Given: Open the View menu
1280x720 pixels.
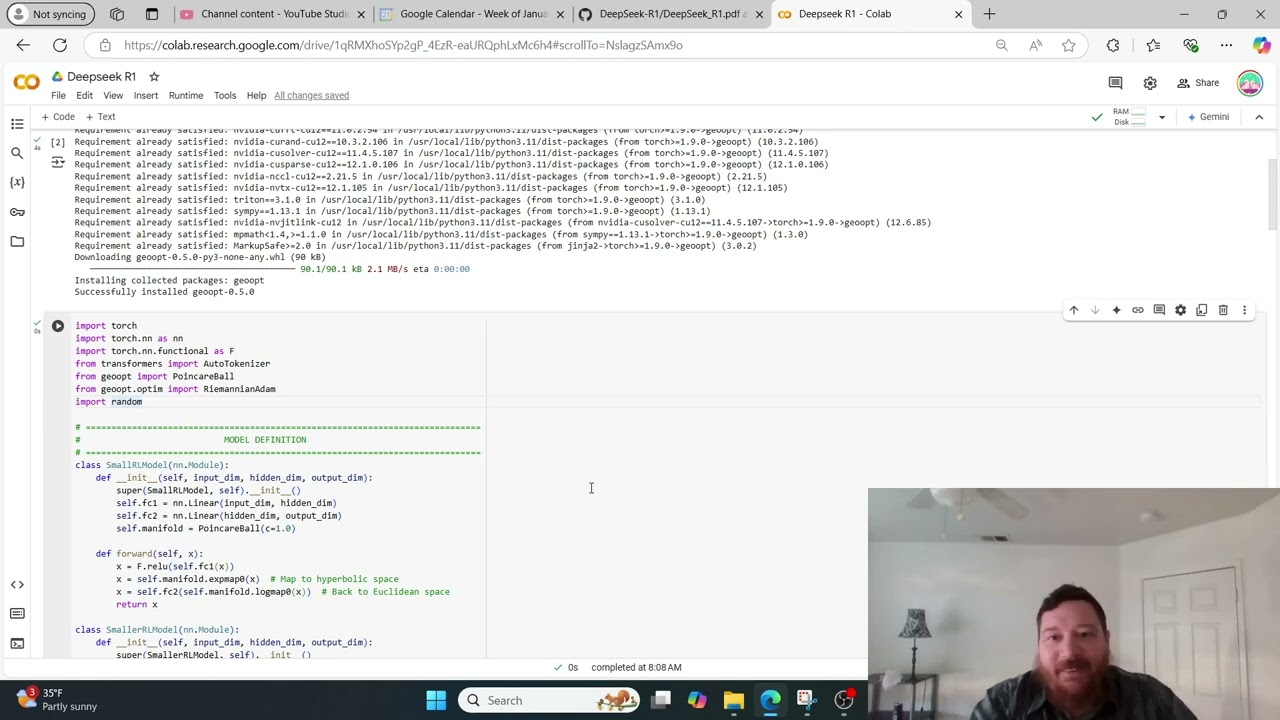Looking at the screenshot, I should coord(113,96).
